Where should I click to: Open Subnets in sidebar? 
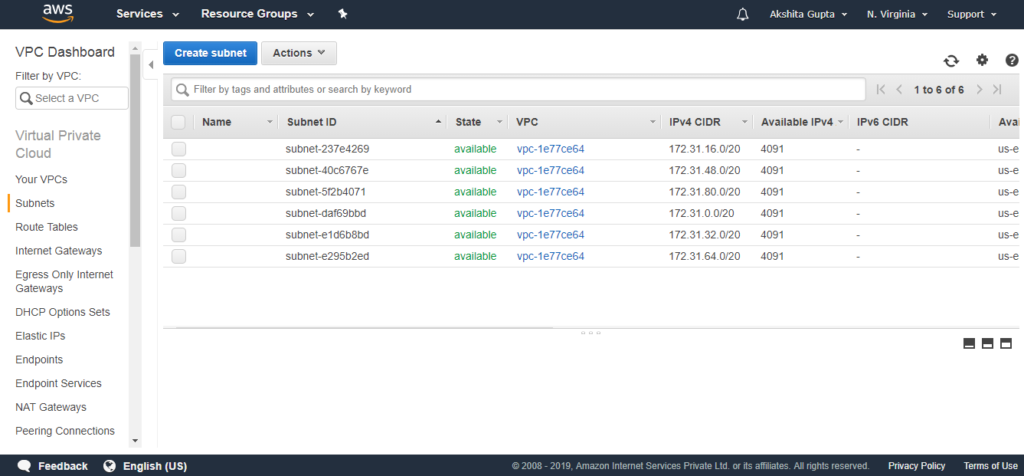(x=35, y=203)
